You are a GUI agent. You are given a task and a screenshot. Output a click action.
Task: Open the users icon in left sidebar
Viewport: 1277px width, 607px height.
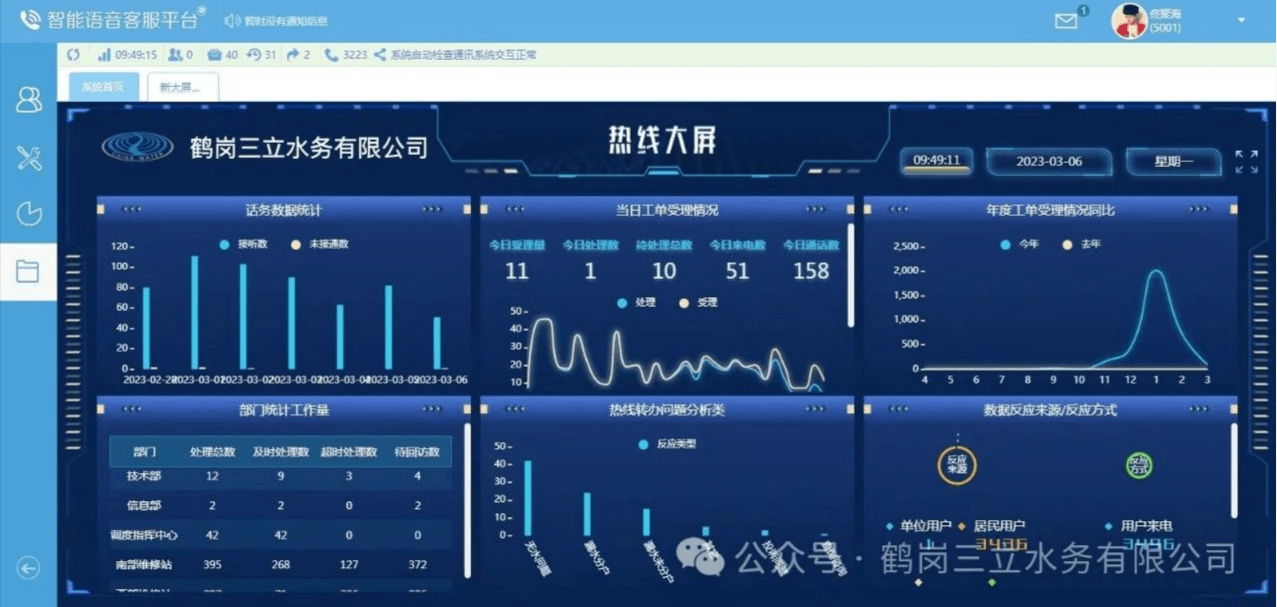coord(29,99)
